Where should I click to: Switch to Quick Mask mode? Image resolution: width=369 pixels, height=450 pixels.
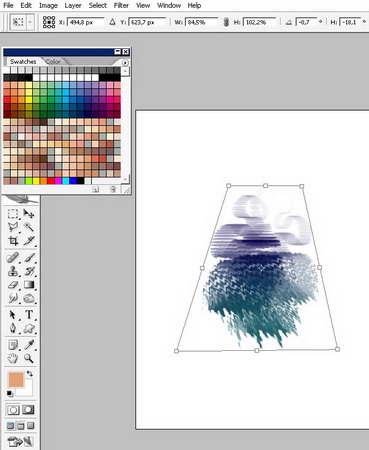[28, 410]
